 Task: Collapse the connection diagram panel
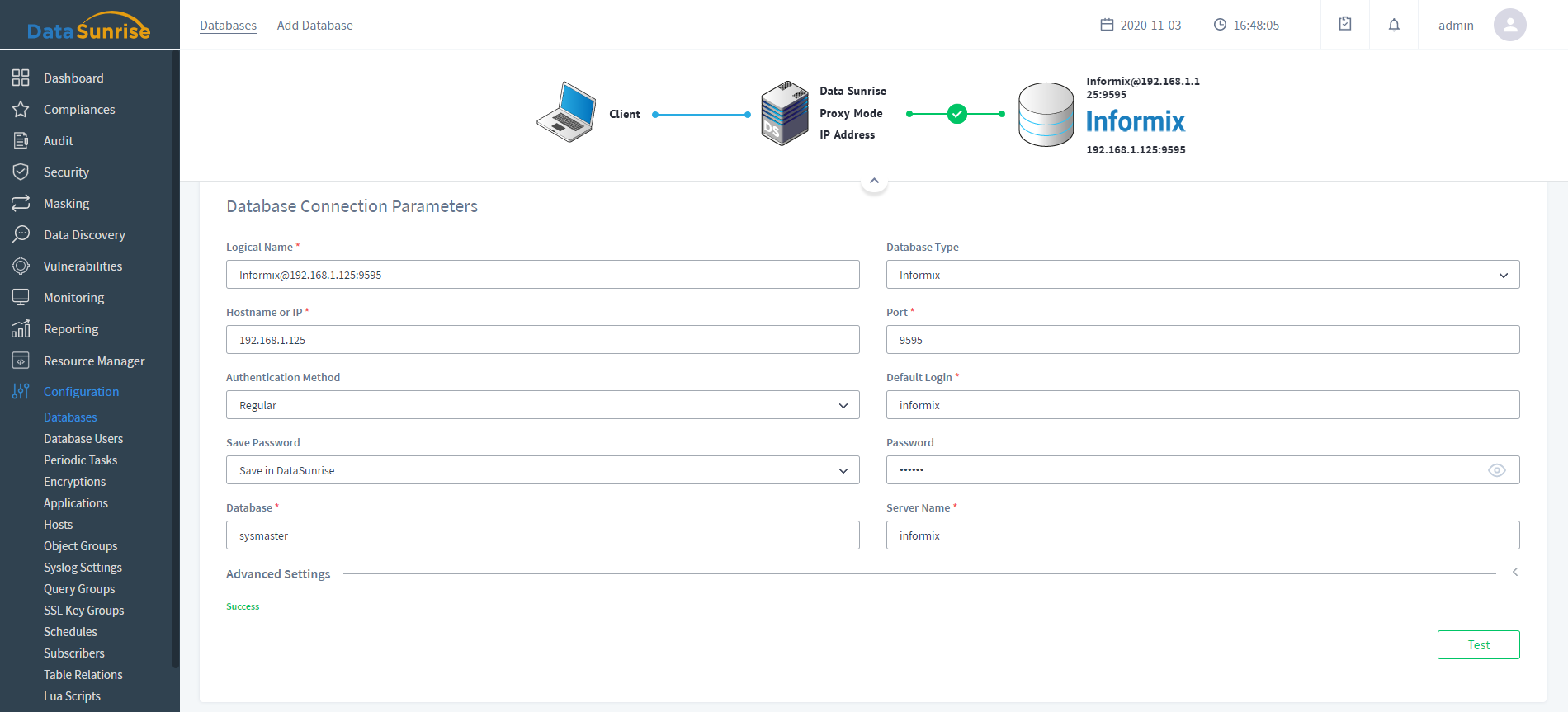(x=874, y=181)
